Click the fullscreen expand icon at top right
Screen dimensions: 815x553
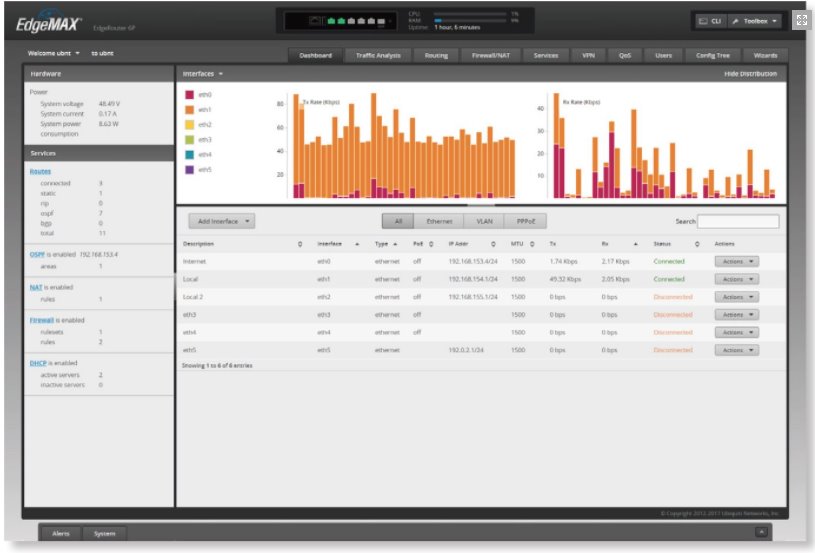click(x=800, y=20)
